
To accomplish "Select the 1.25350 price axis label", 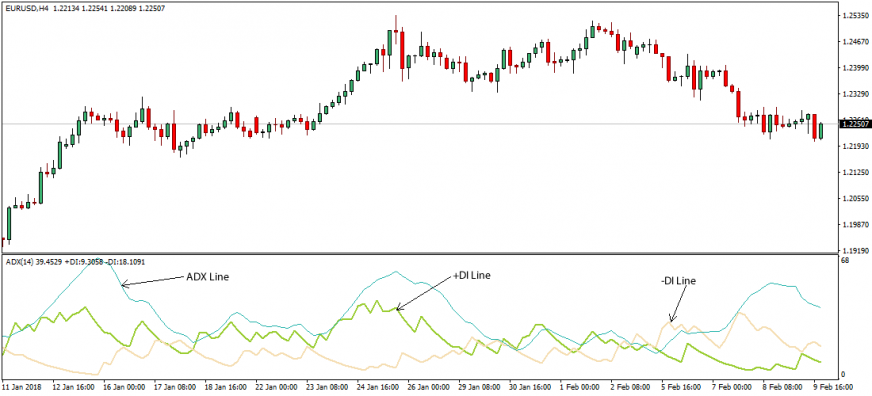I will (x=857, y=17).
